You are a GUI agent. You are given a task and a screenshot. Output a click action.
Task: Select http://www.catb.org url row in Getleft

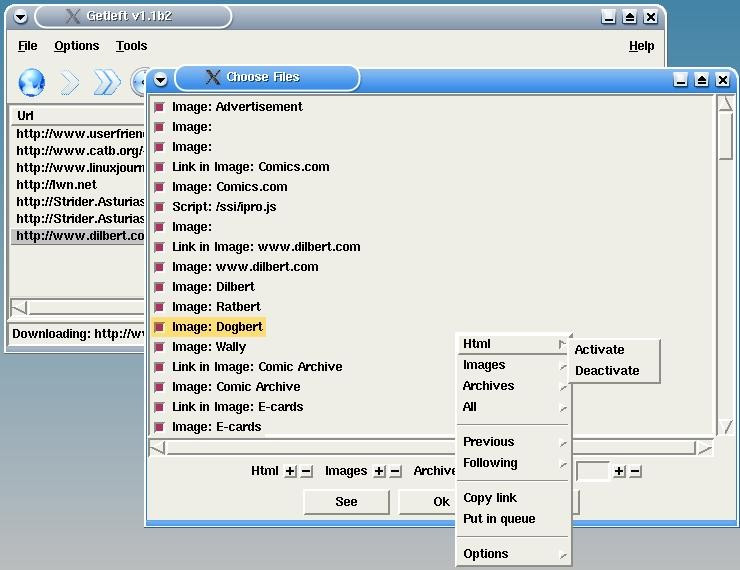pos(78,151)
